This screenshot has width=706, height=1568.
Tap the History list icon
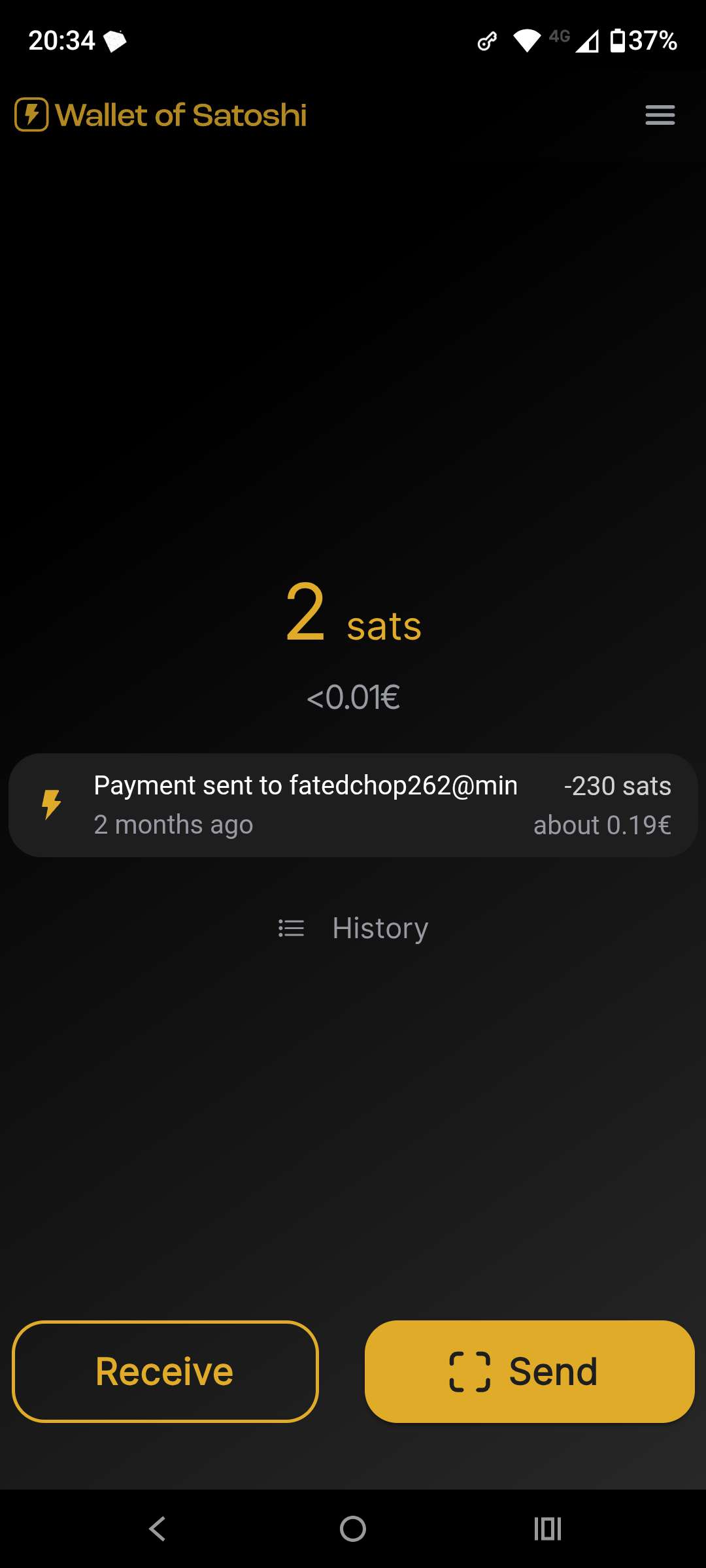291,928
